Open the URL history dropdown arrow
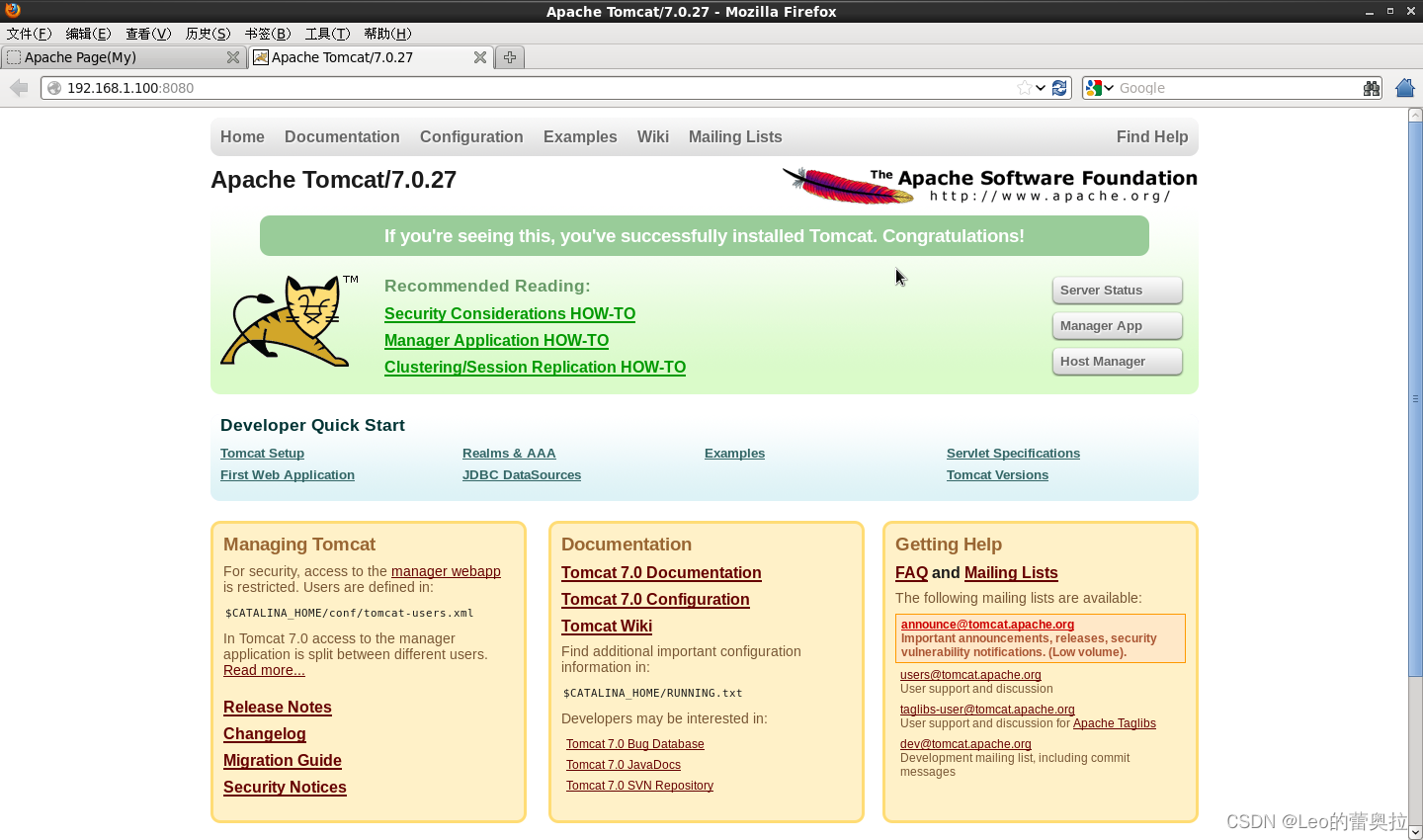Screen dimensions: 1423x840 tap(1041, 88)
